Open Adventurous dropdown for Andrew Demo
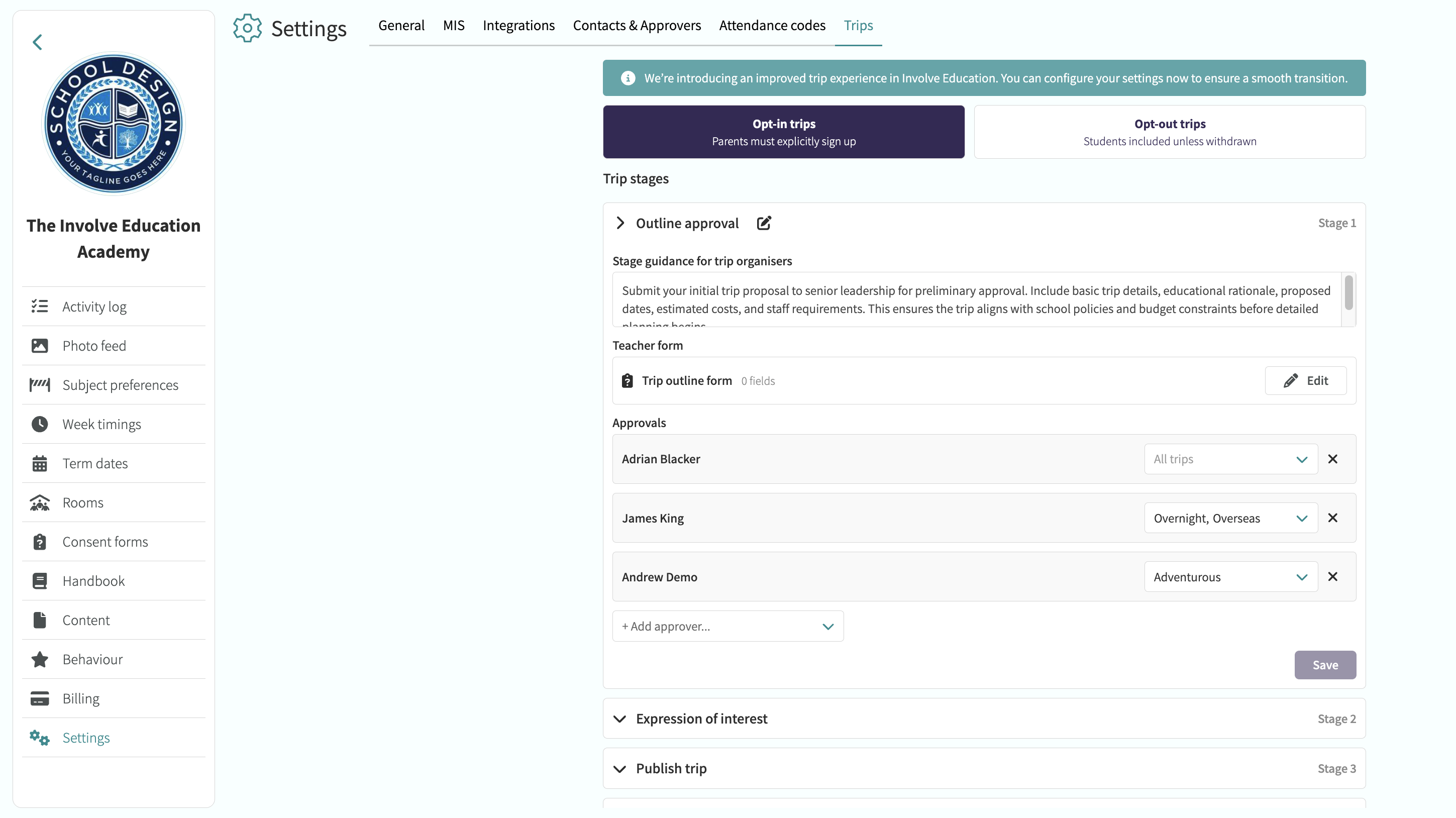 point(1231,577)
